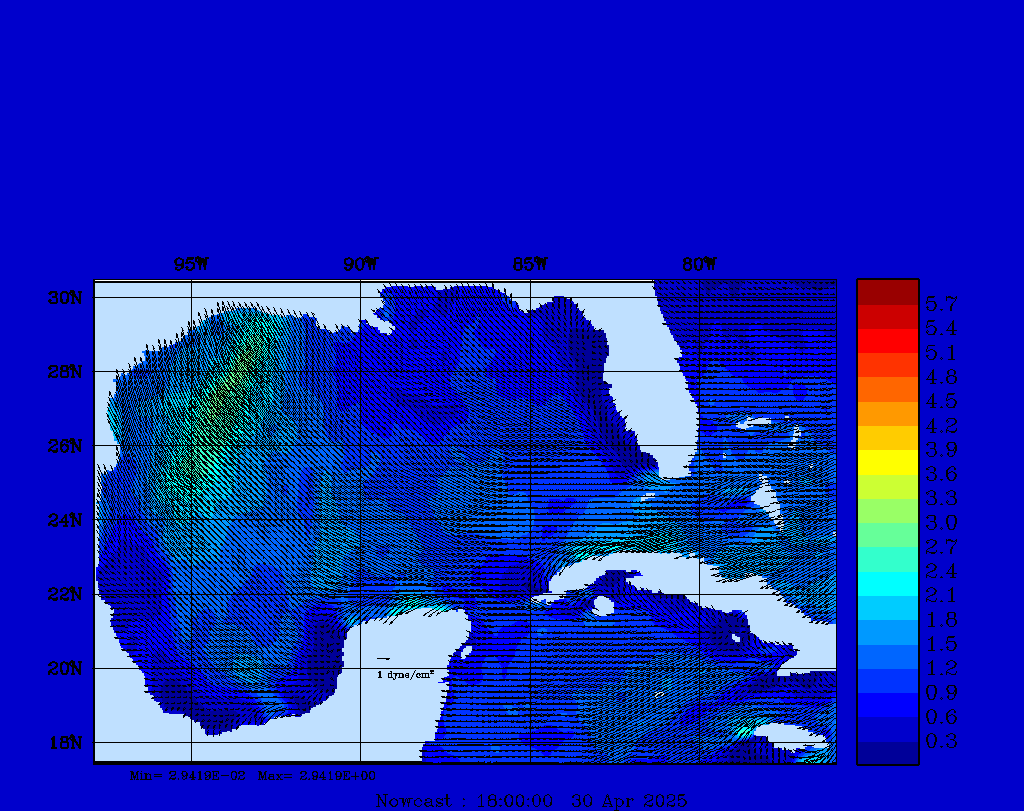
Task: Click the 18N latitude label
Action: (65, 742)
